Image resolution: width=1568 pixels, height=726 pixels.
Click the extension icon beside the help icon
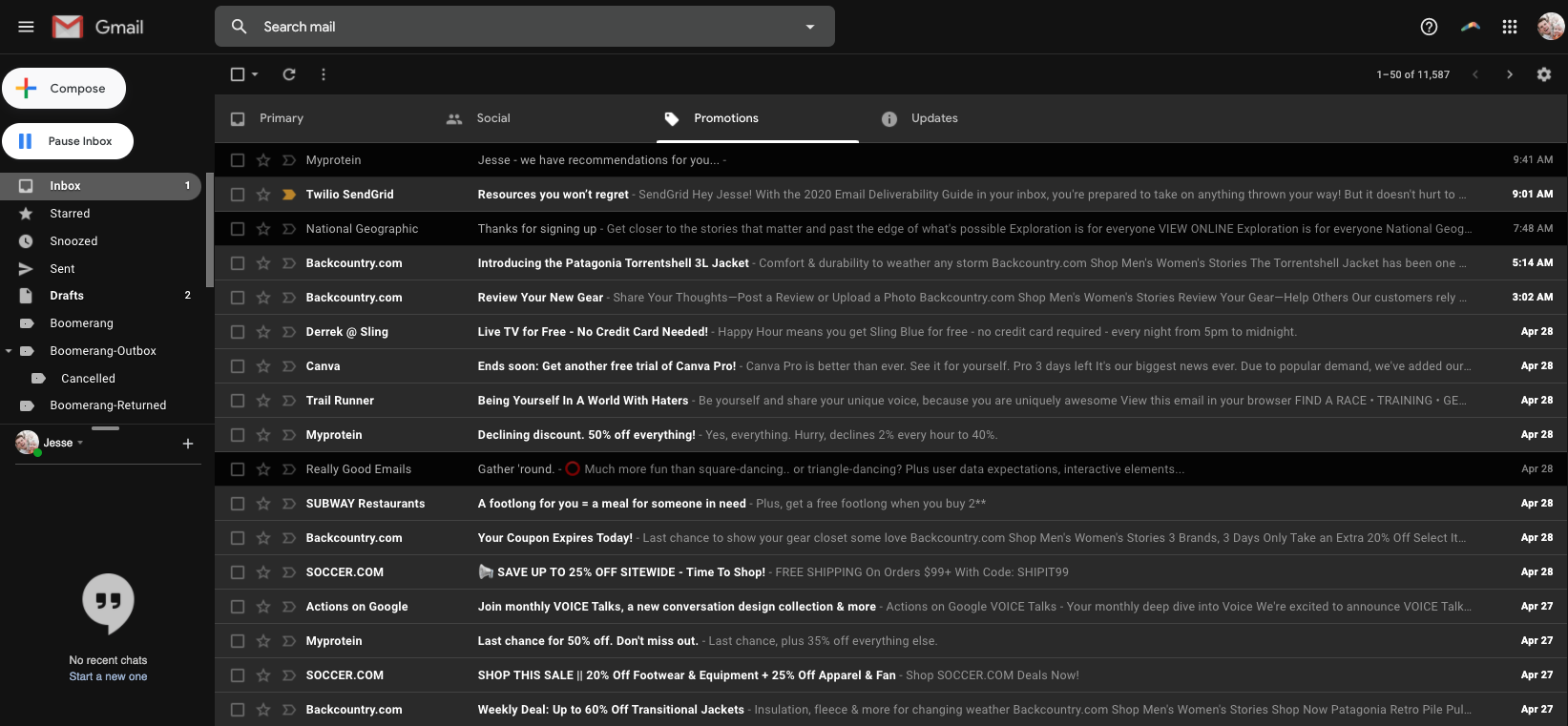(x=1471, y=27)
